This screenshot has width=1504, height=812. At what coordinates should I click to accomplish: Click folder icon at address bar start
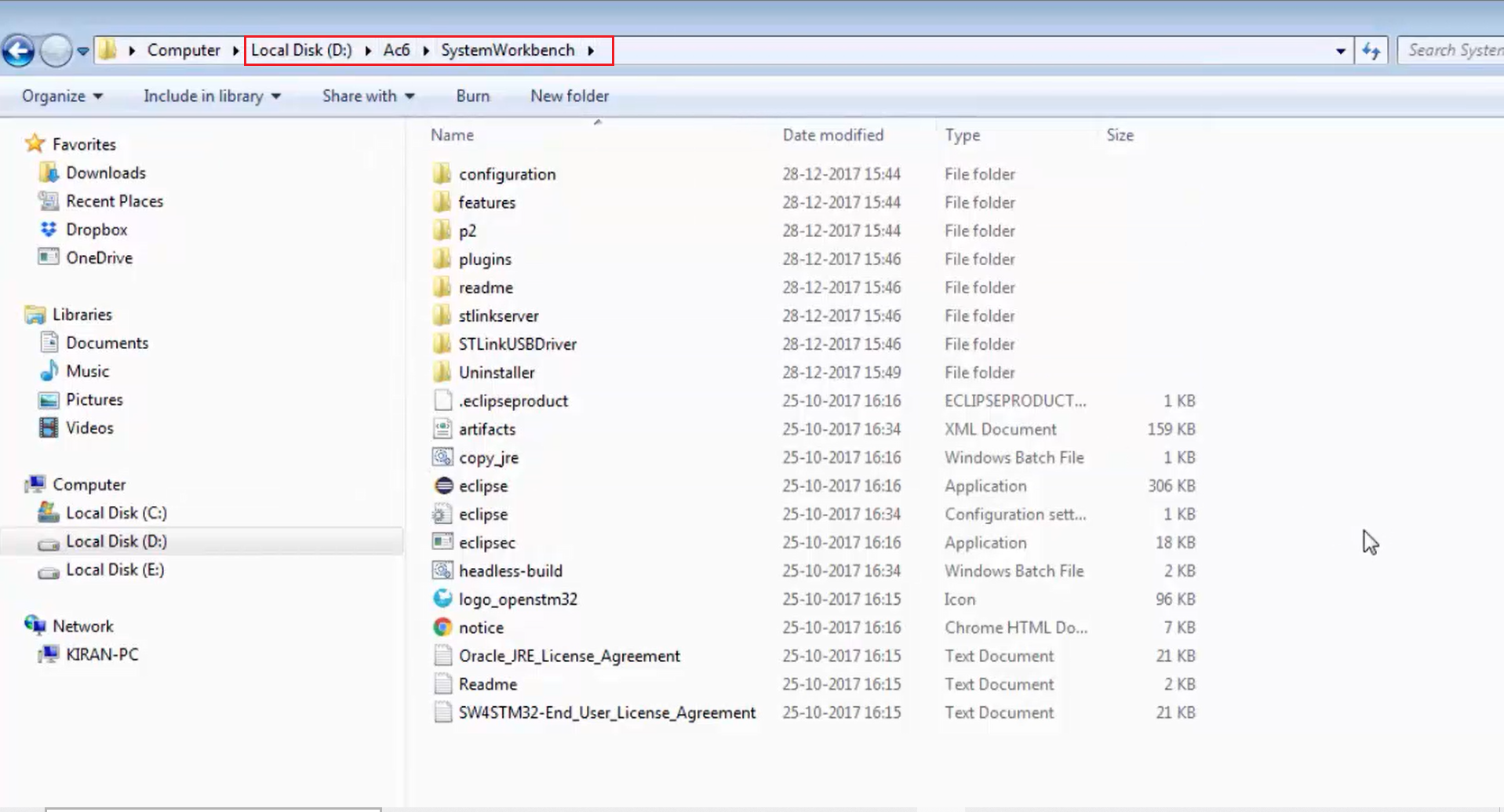click(x=107, y=50)
